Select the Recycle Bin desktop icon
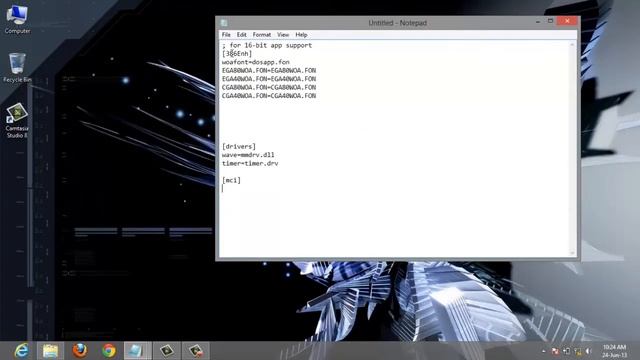 17,67
